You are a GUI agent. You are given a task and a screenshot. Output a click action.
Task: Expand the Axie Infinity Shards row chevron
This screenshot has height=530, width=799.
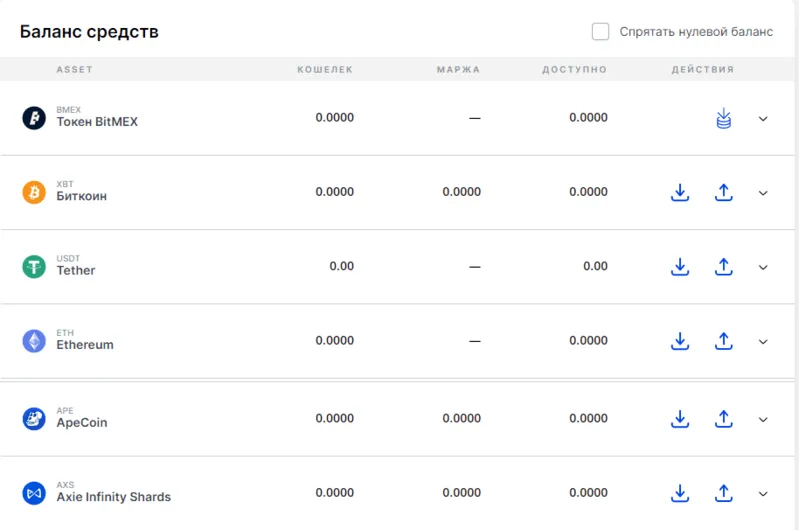click(x=763, y=494)
